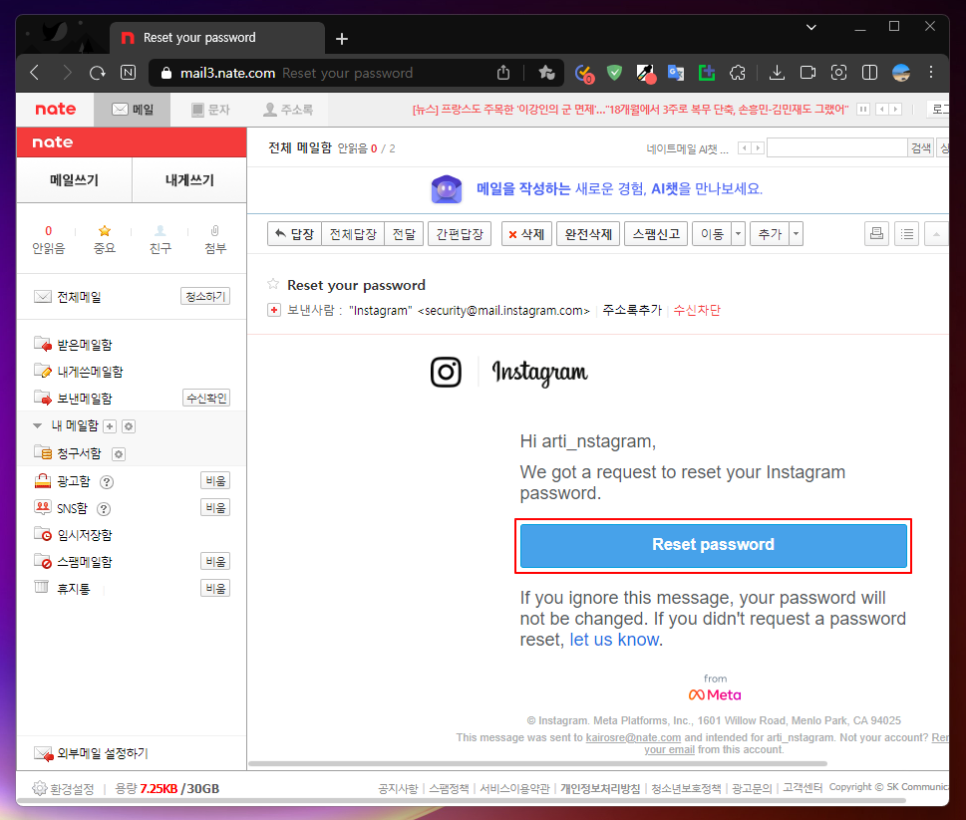Click the 수신차단 link
The width and height of the screenshot is (966, 820).
point(697,310)
